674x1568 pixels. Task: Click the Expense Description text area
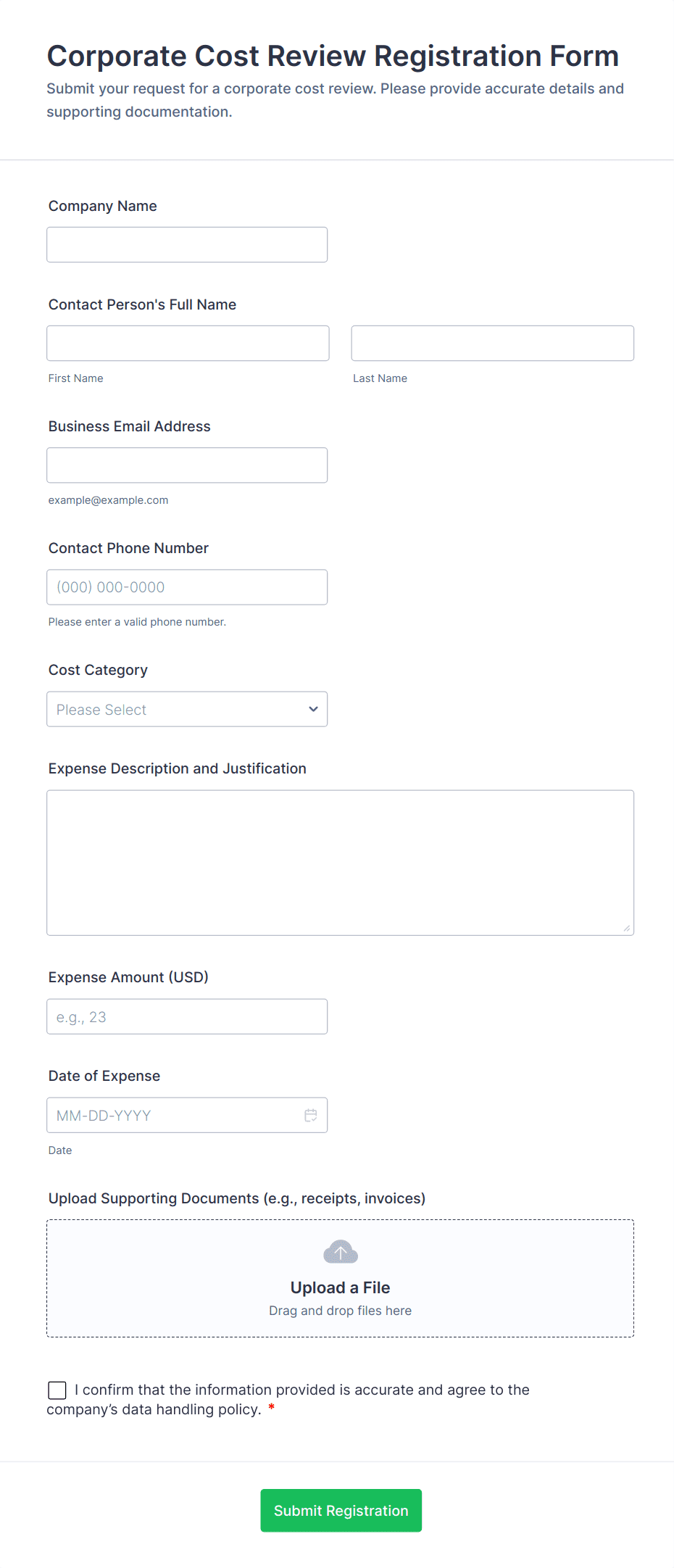340,863
